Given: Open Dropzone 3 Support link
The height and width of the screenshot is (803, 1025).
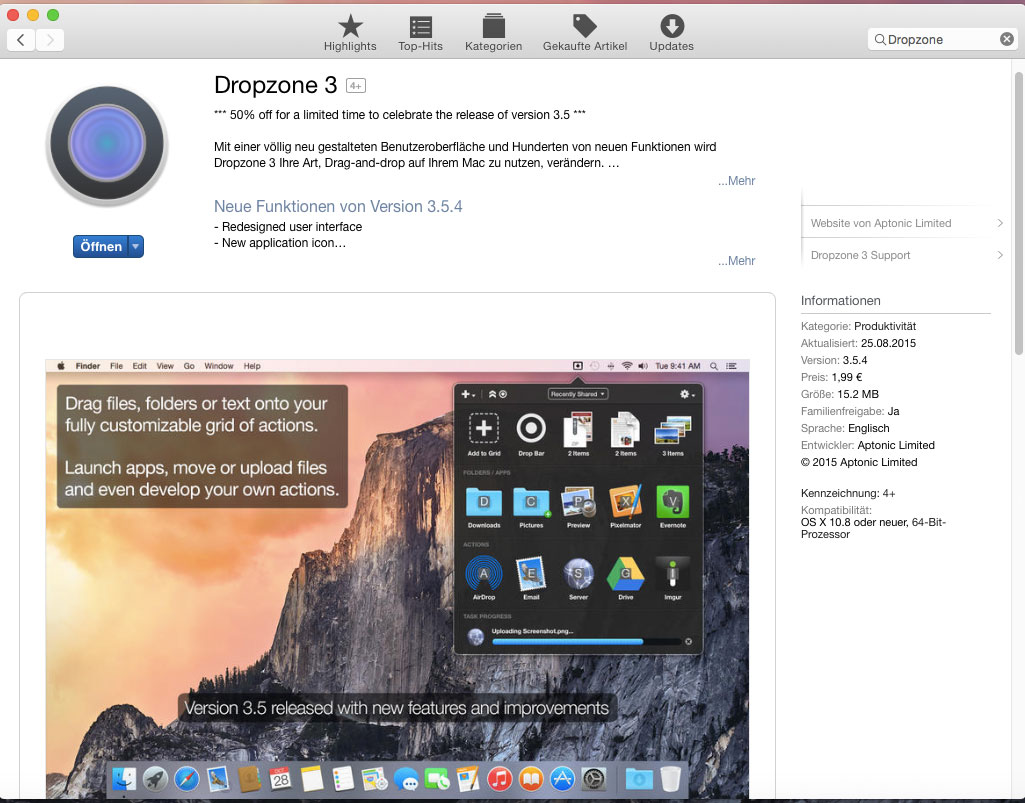Looking at the screenshot, I should [x=903, y=255].
